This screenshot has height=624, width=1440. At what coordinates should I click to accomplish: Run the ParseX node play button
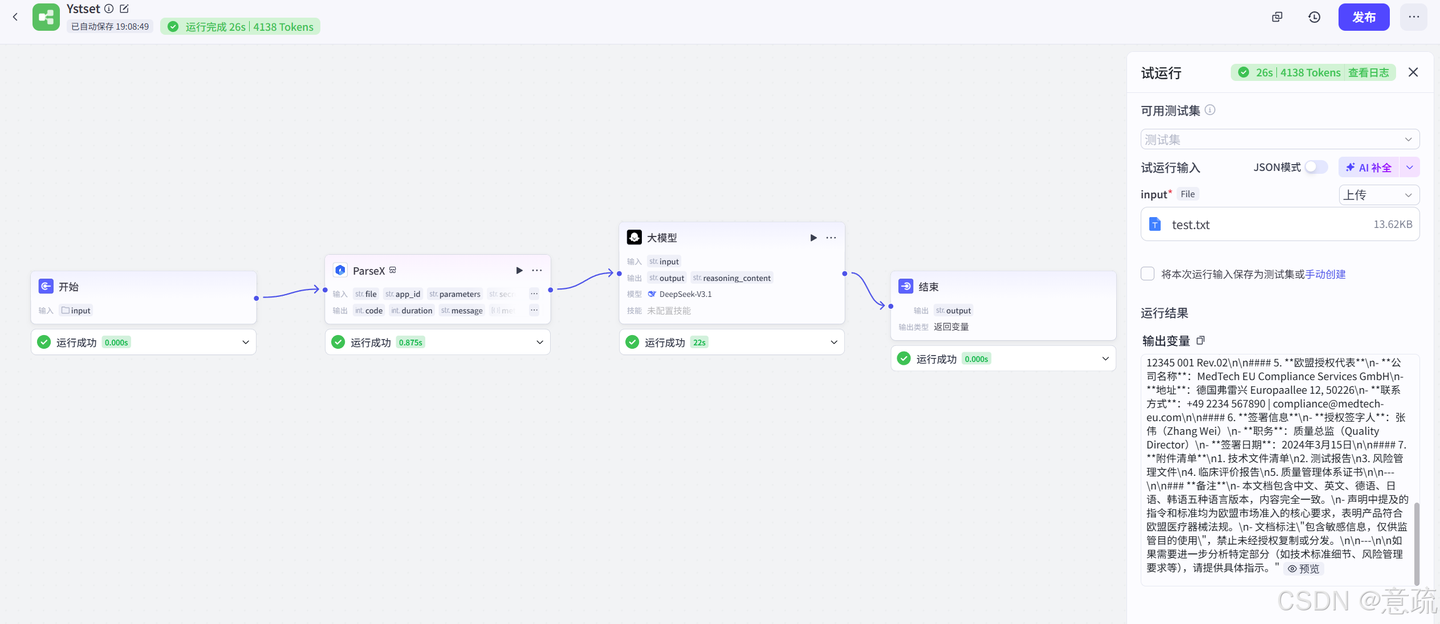coord(519,270)
